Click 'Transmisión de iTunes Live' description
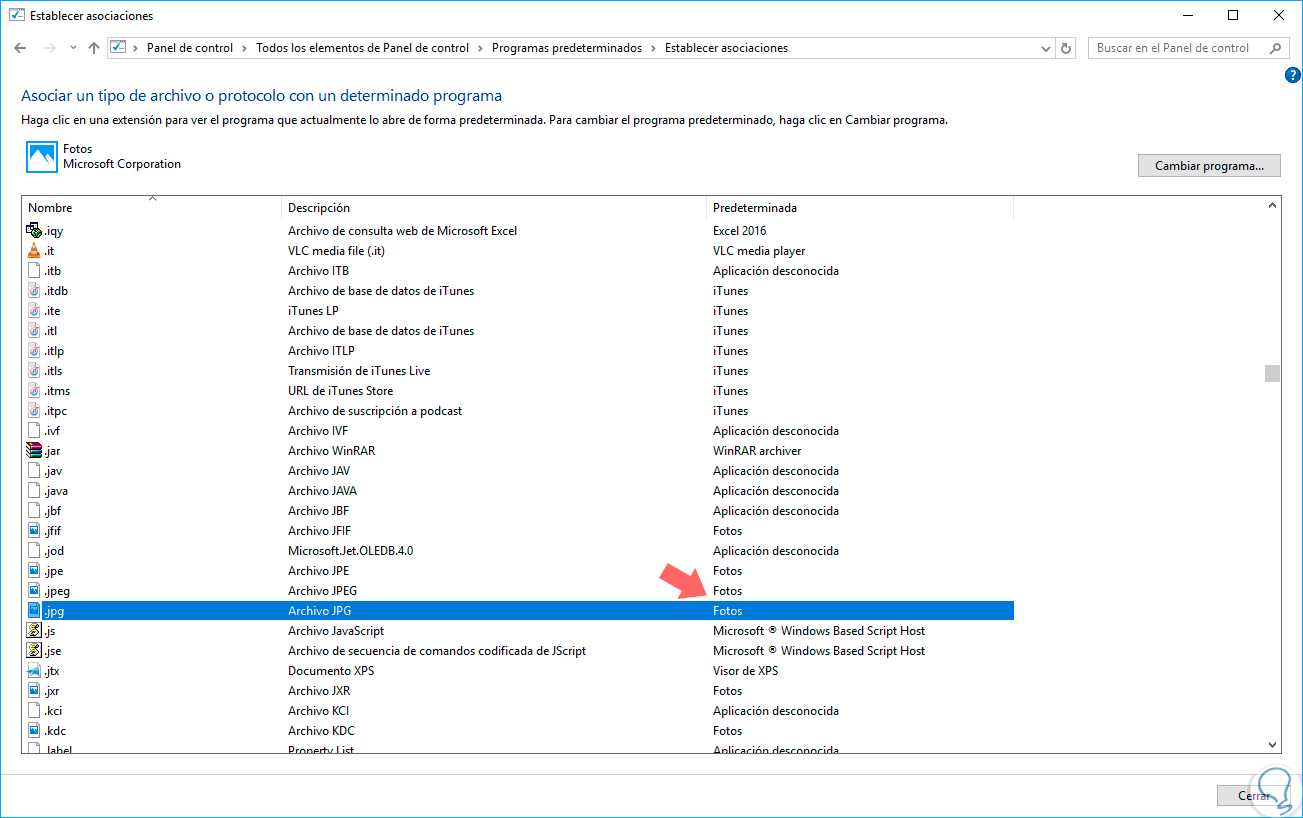The height and width of the screenshot is (818, 1303). pos(359,370)
